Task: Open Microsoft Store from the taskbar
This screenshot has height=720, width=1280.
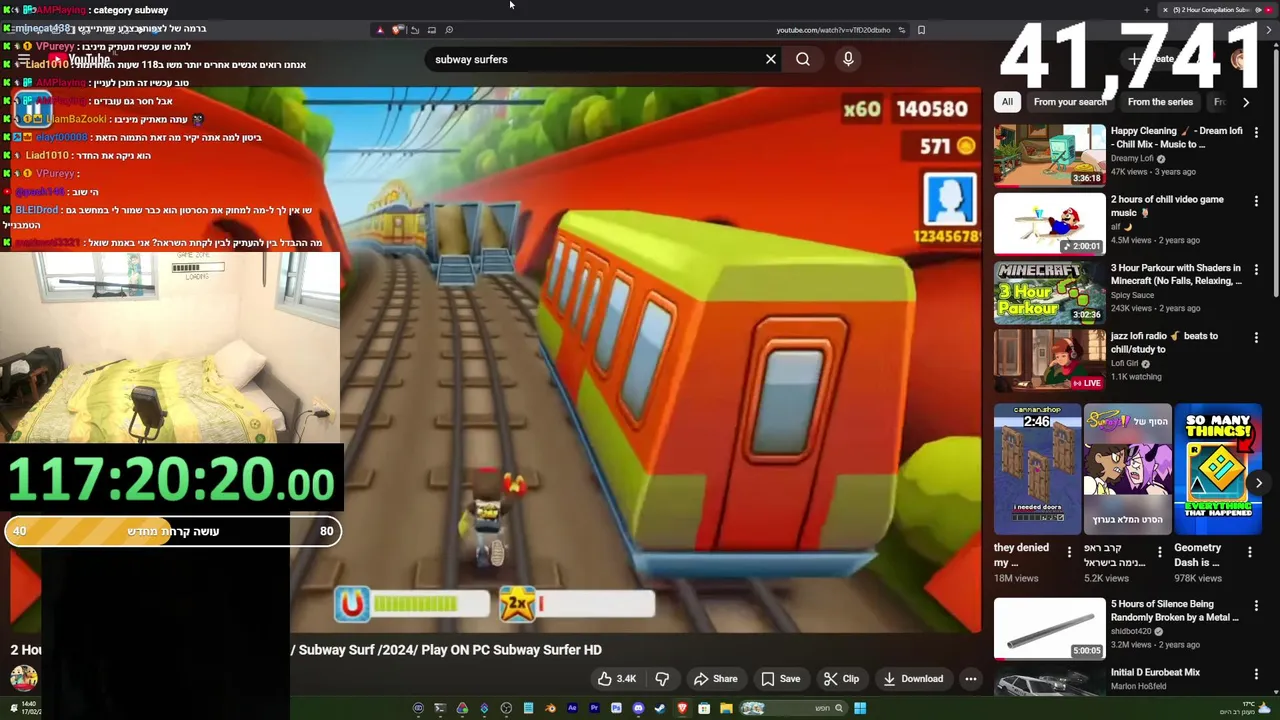Action: tap(704, 708)
